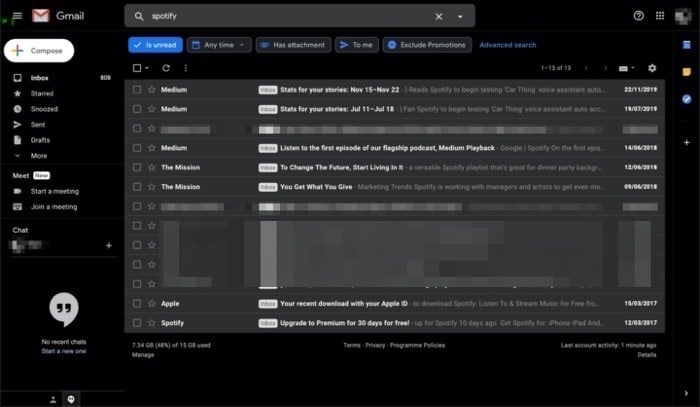Click the Gmail logo
The image size is (700, 407).
coord(58,16)
